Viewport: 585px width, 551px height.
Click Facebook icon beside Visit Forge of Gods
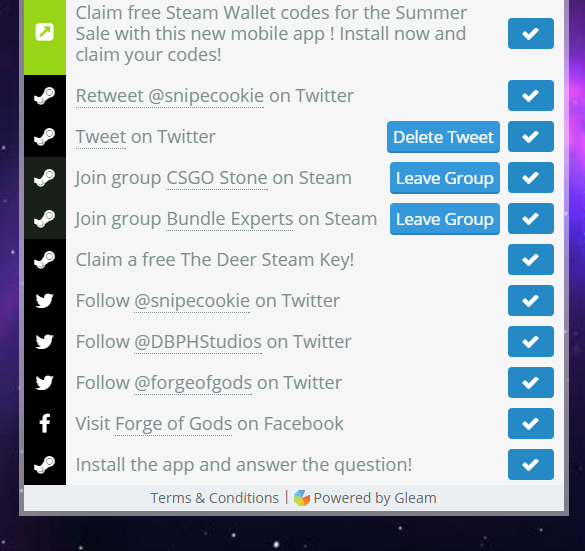point(45,423)
